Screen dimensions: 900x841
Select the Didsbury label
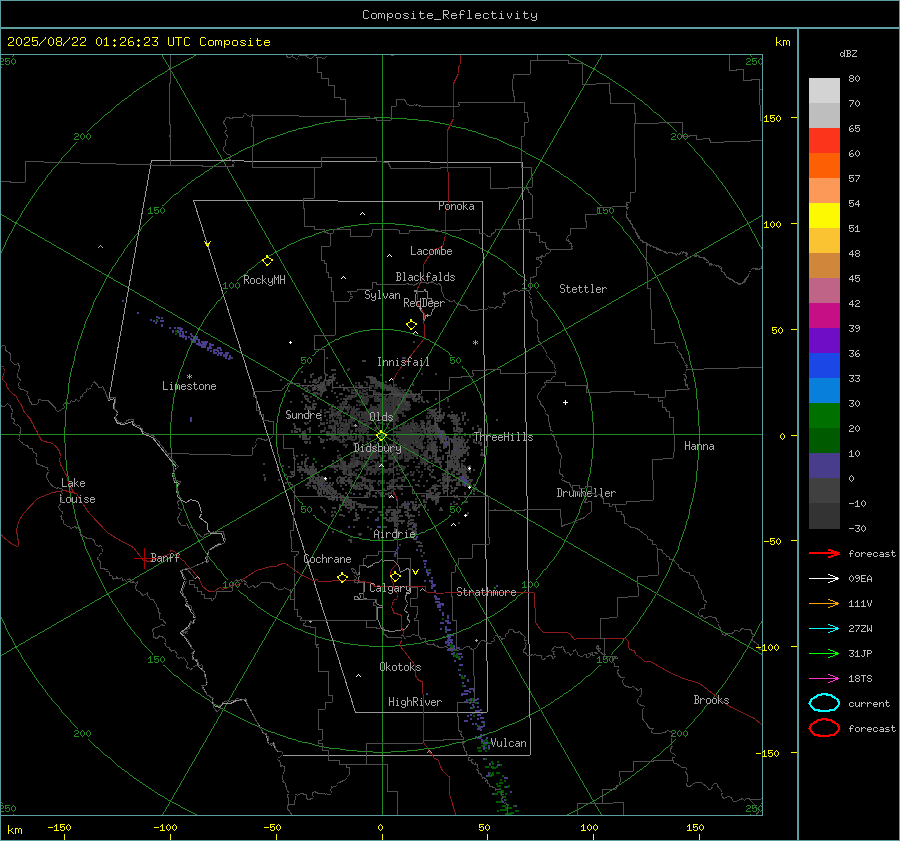pos(377,448)
